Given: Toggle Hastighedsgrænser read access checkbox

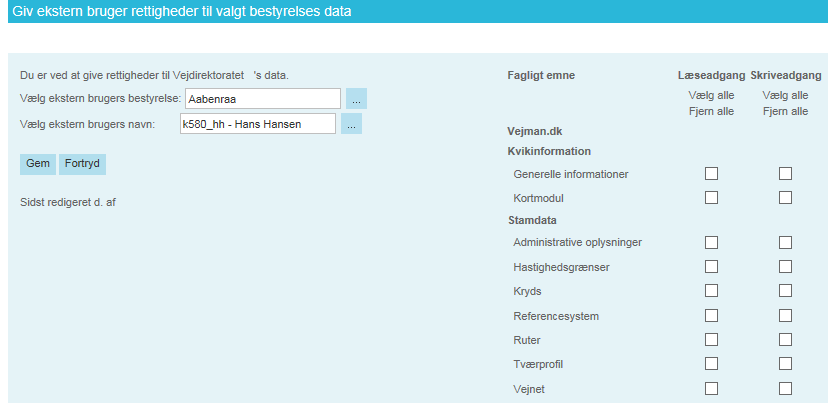Looking at the screenshot, I should tap(711, 266).
